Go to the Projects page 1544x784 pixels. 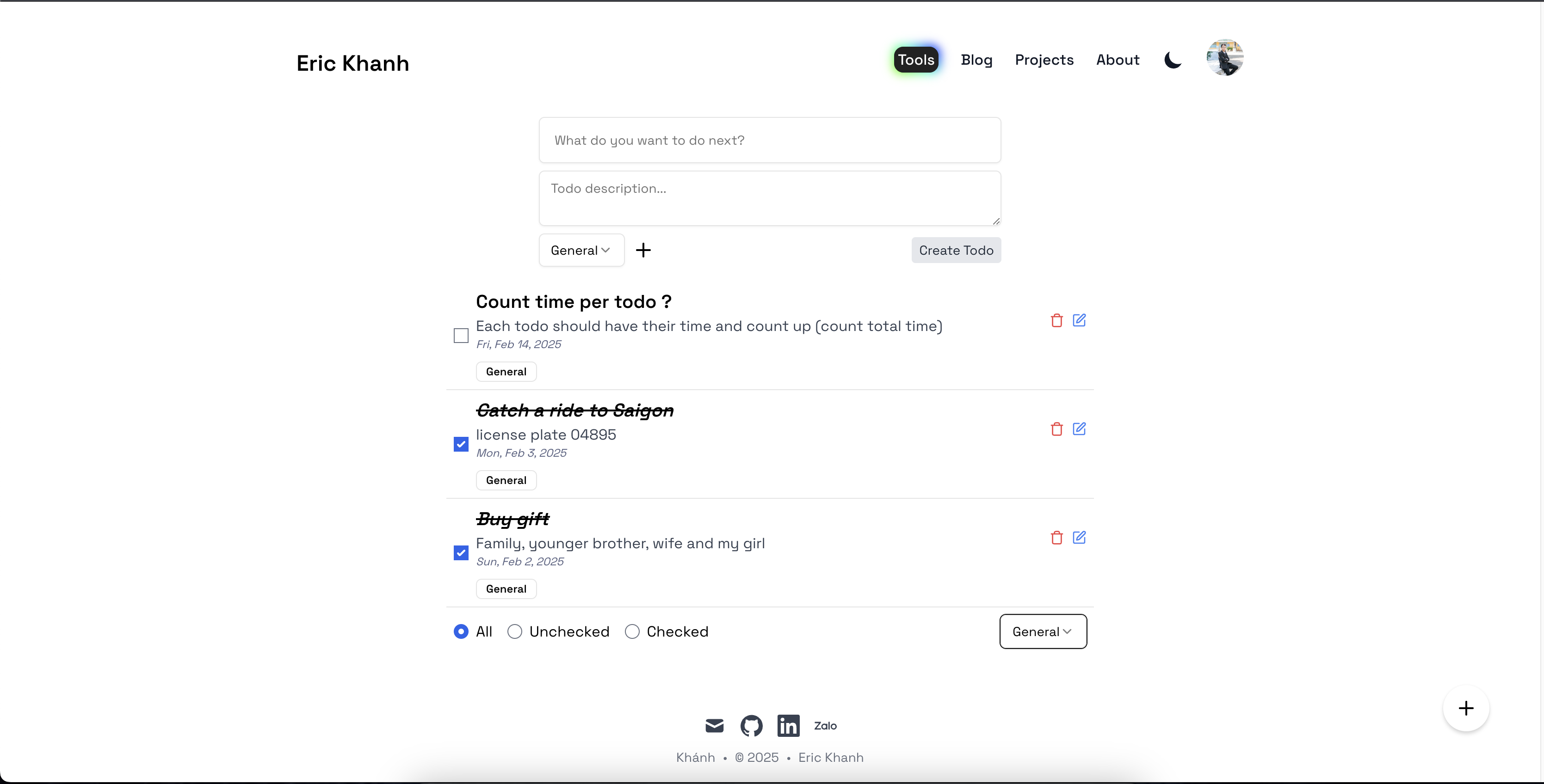coord(1044,60)
